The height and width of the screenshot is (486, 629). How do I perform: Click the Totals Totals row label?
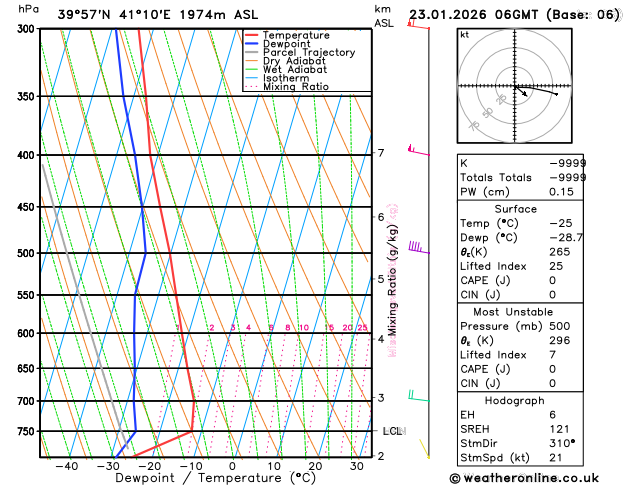point(496,178)
